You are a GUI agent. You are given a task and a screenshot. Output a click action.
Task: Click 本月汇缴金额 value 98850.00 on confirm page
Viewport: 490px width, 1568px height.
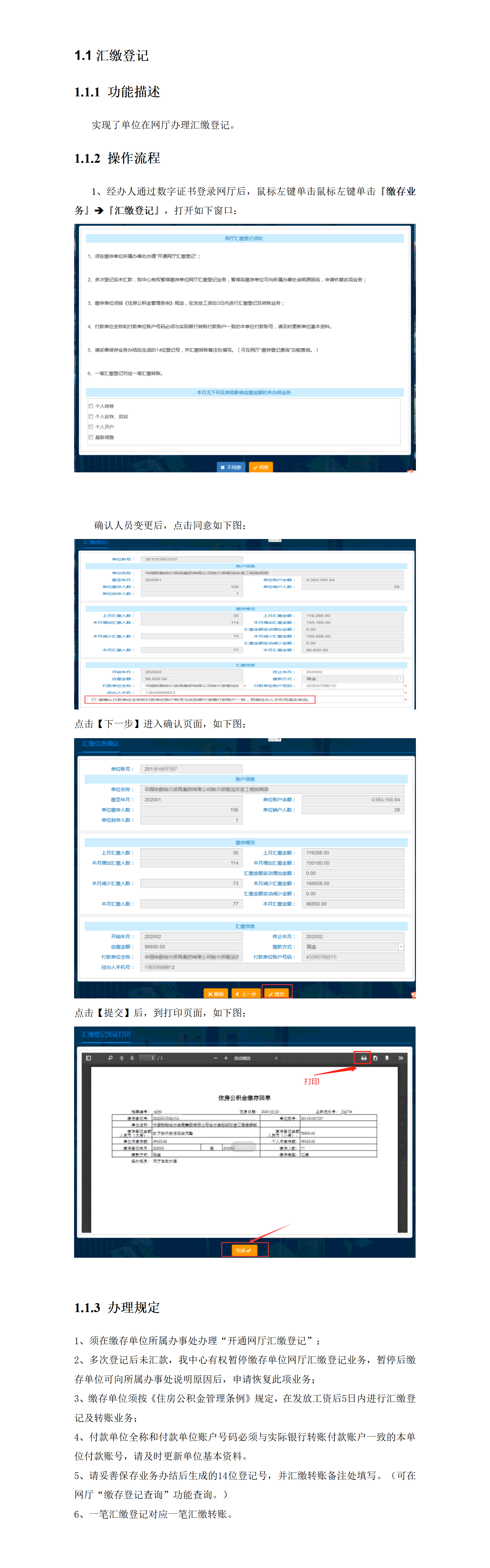[x=353, y=904]
